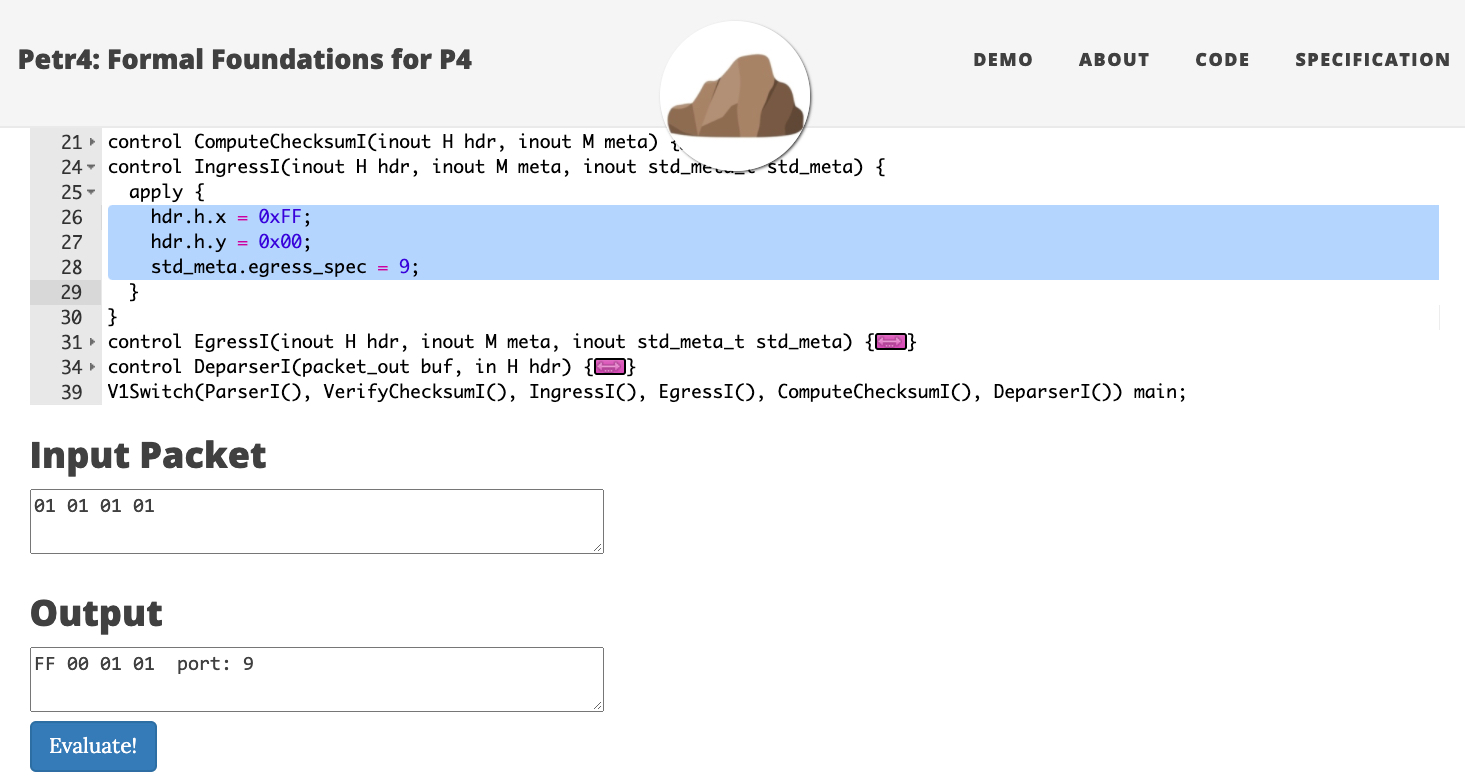Viewport: 1465px width, 784px height.
Task: Click the ComputeChecksumI declaration line
Action: (x=394, y=143)
